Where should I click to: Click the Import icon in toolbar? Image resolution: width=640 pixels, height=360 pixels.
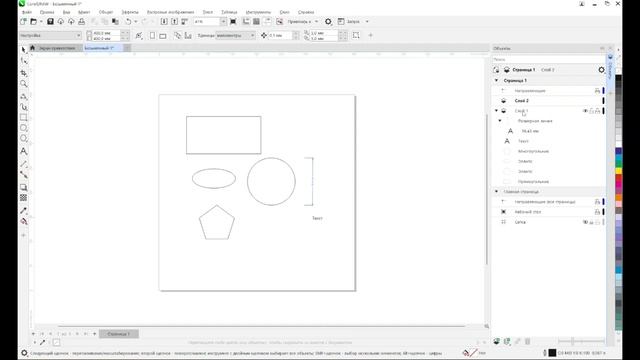pos(164,21)
